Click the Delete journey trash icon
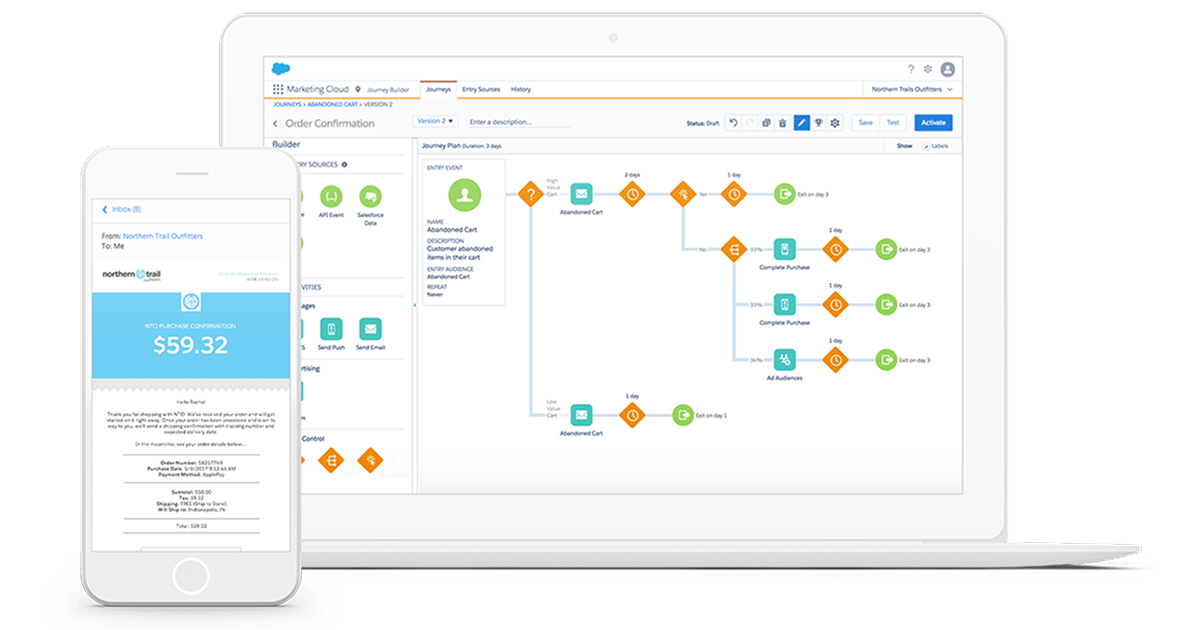The width and height of the screenshot is (1200, 630). tap(782, 122)
